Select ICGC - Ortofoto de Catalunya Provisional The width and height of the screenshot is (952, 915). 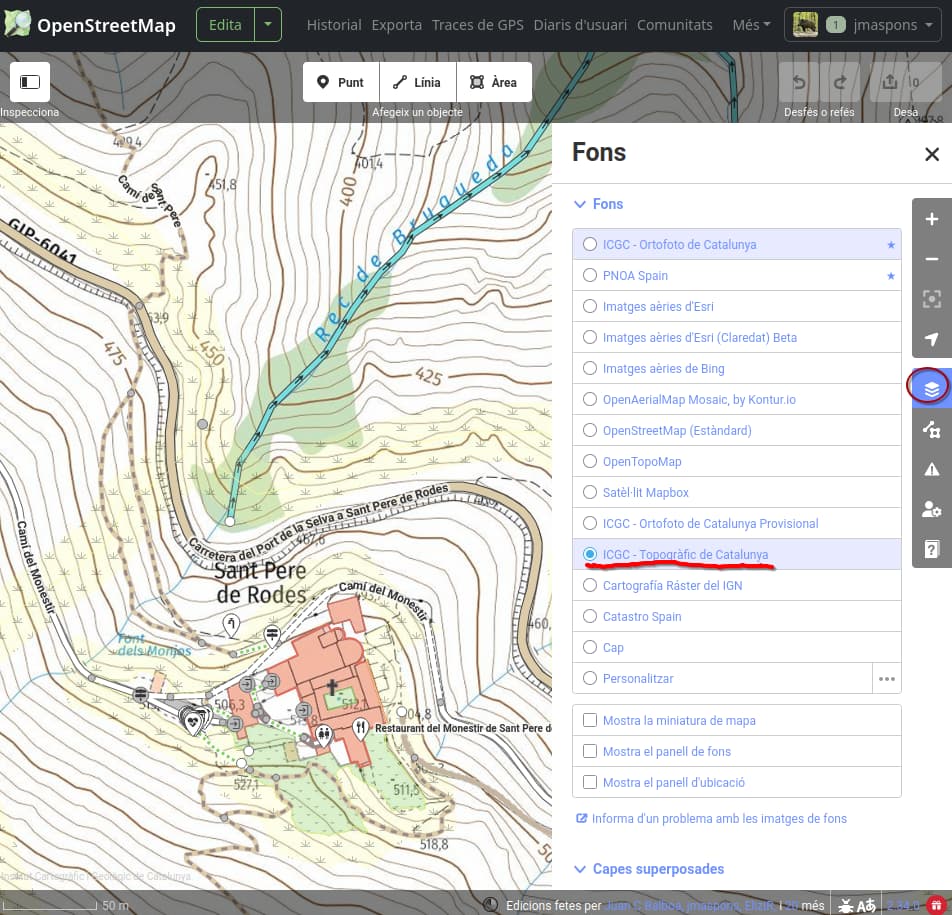736,523
